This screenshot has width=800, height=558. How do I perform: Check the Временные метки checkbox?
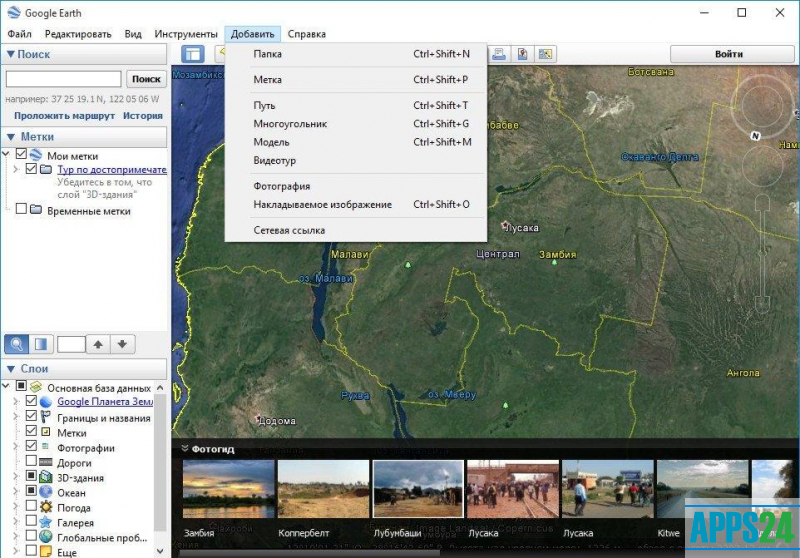(21, 209)
